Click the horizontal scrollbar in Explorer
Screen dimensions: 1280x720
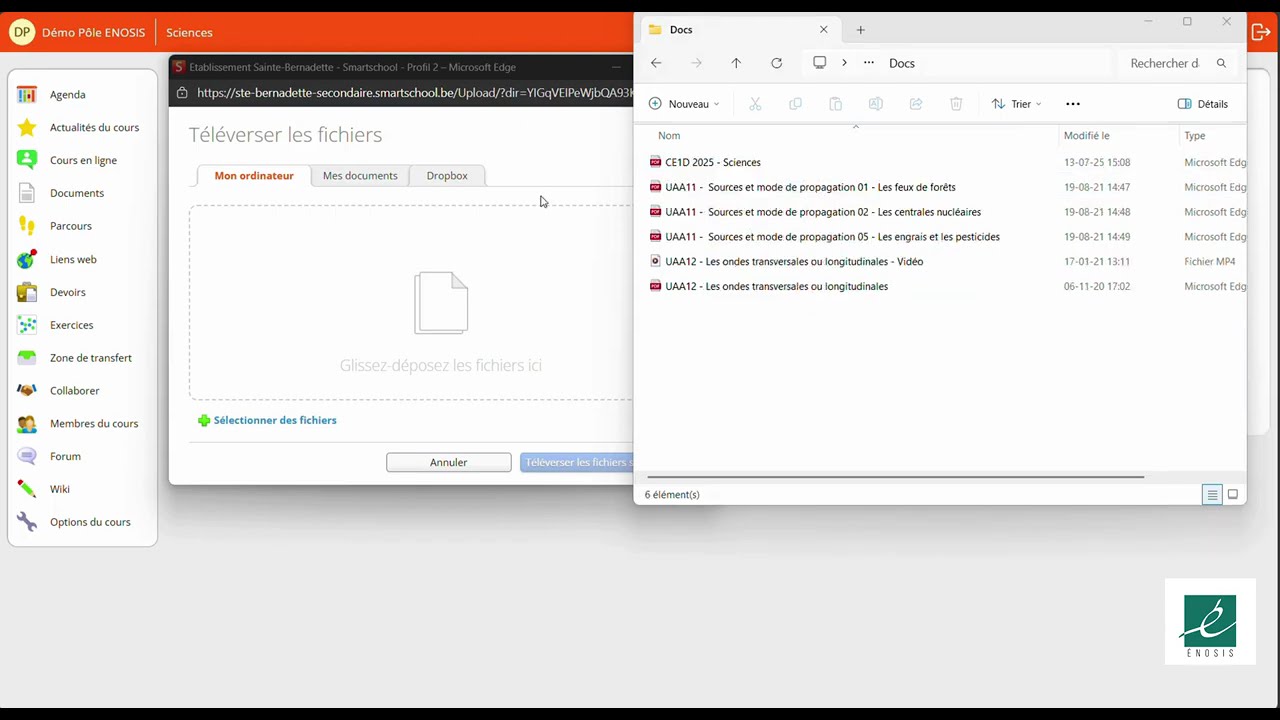[895, 477]
